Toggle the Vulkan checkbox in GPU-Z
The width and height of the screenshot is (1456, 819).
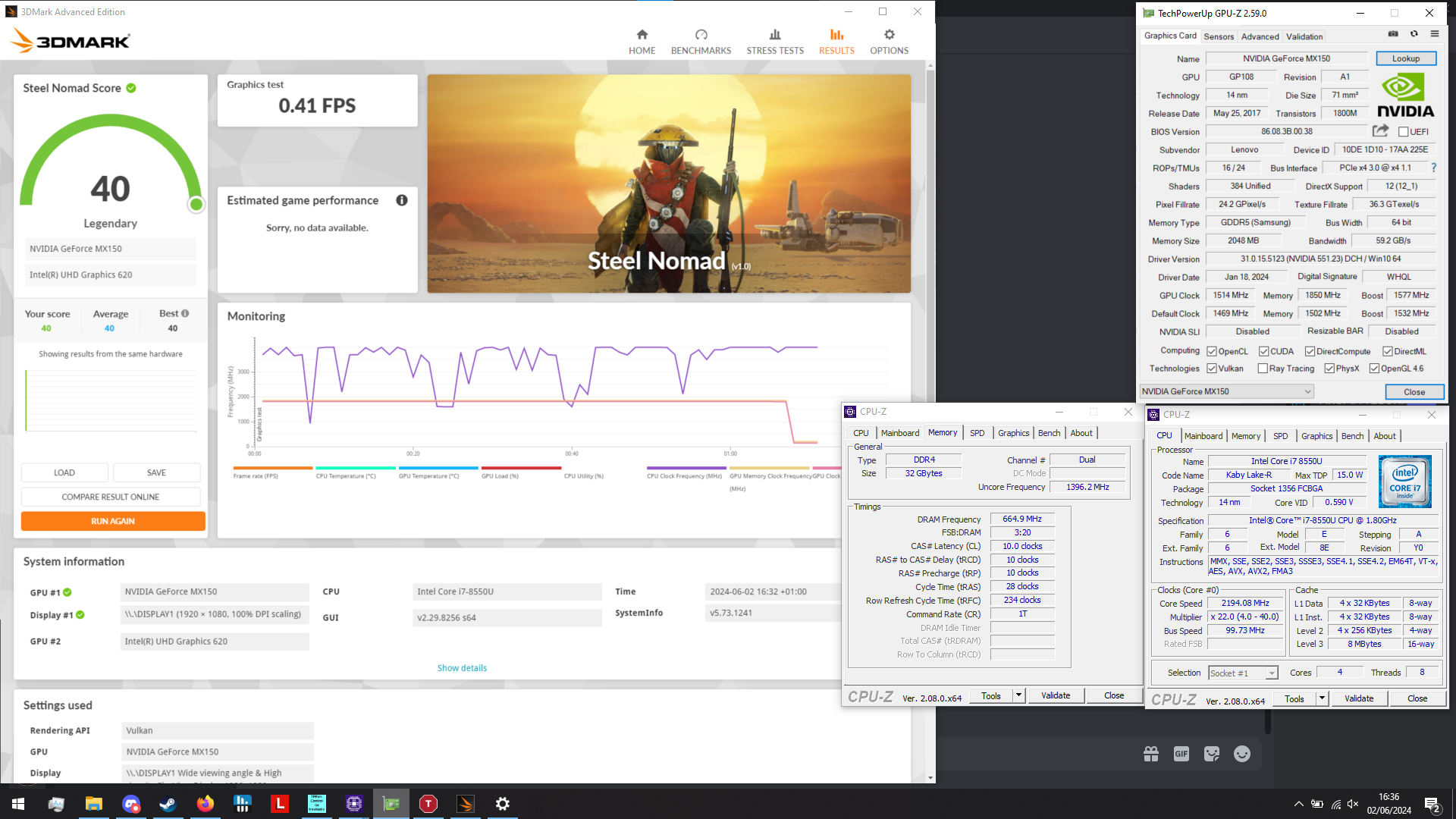(1212, 369)
